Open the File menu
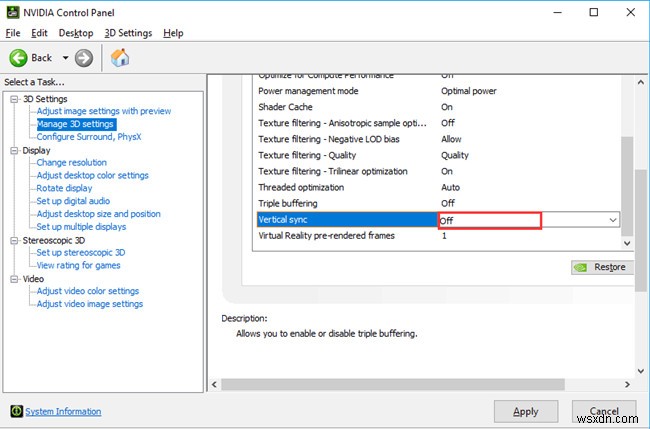Screen dimensions: 650x429 [13, 33]
